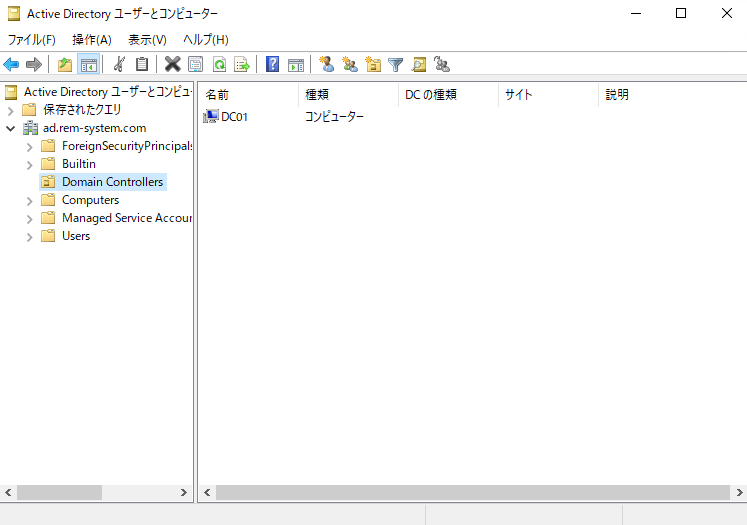Click the filter funnel icon

[x=396, y=65]
